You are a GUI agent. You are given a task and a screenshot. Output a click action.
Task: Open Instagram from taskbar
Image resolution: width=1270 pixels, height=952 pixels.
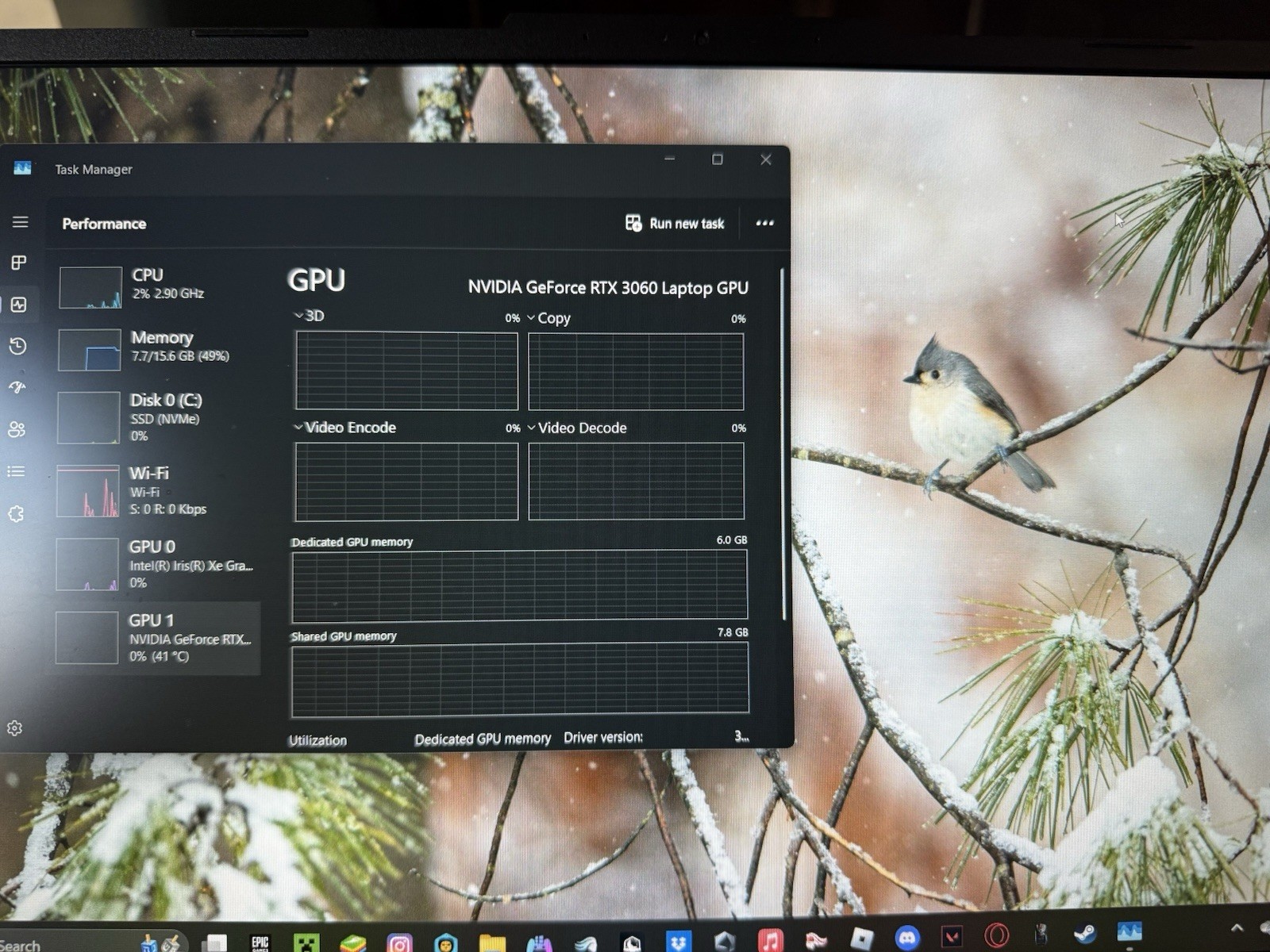pyautogui.click(x=399, y=943)
